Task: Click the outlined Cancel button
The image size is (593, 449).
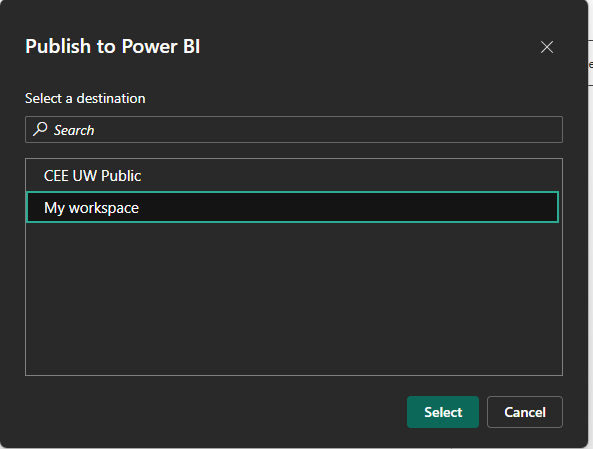Action: [x=525, y=412]
